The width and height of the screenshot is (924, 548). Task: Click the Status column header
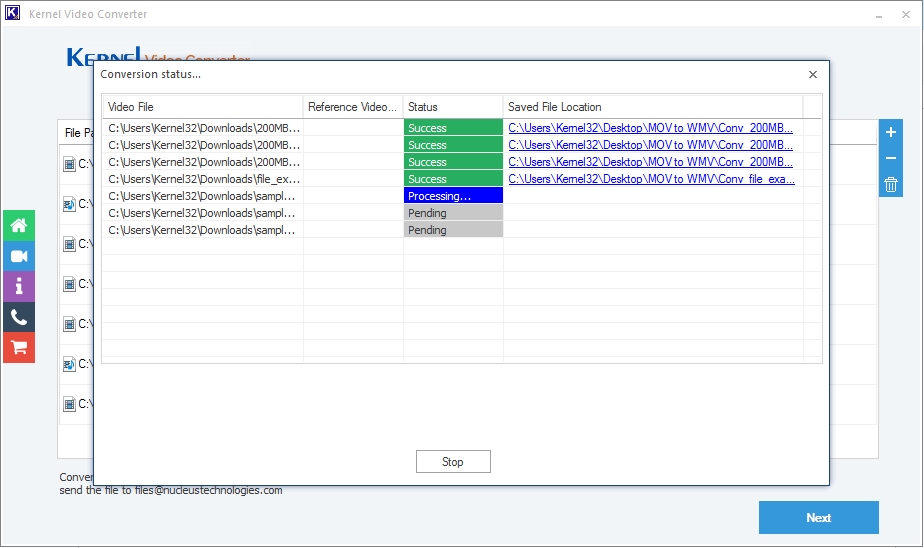click(453, 107)
